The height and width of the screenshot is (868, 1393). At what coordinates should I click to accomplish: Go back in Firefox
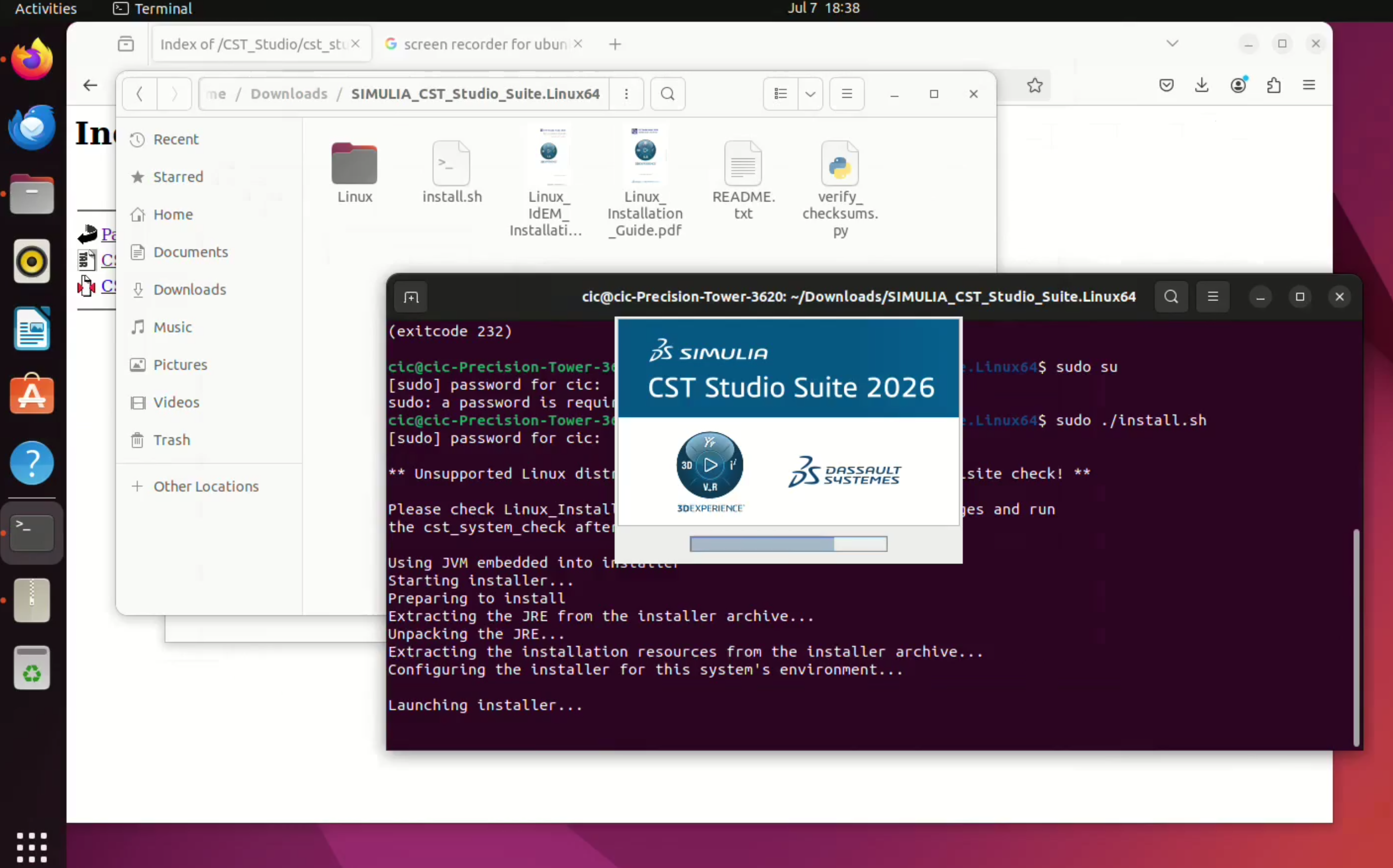(x=90, y=85)
